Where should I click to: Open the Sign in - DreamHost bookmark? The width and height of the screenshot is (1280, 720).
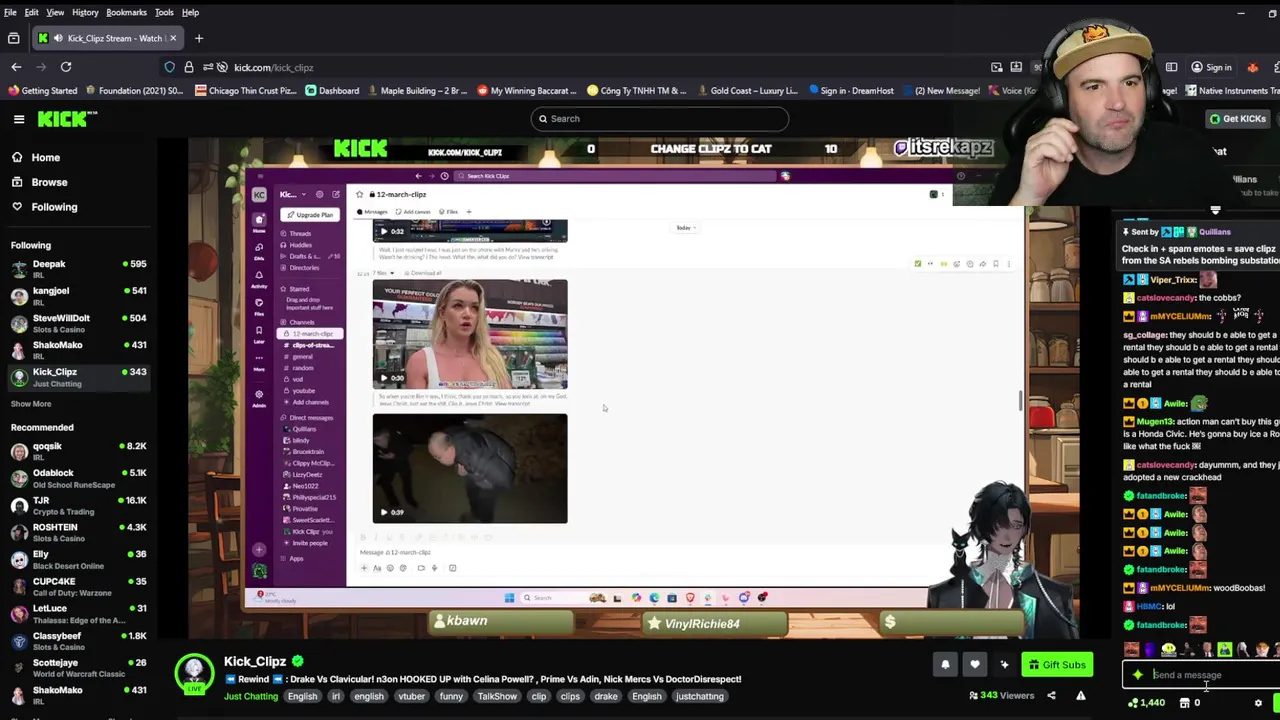(x=851, y=90)
